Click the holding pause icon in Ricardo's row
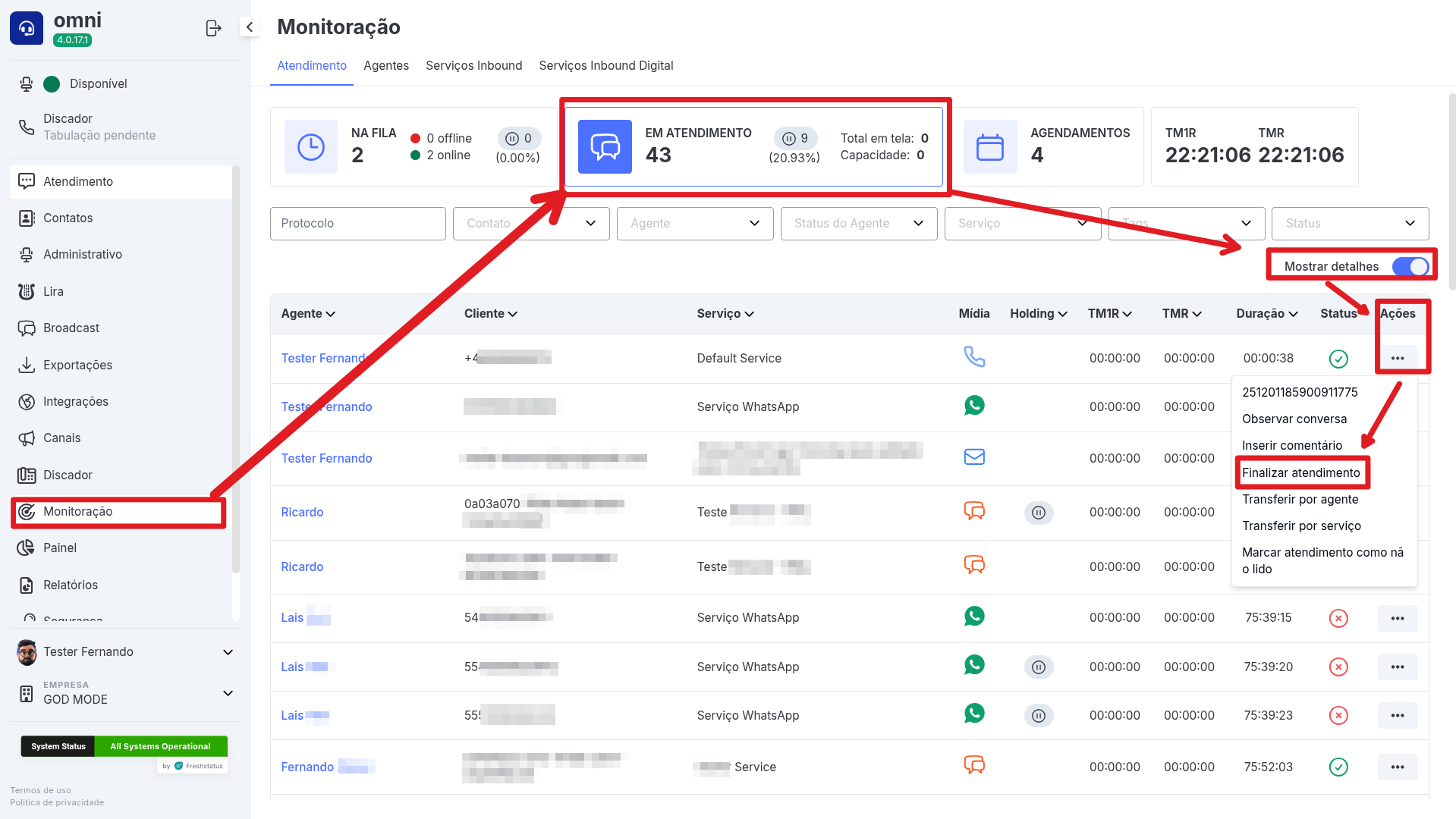 click(1038, 513)
